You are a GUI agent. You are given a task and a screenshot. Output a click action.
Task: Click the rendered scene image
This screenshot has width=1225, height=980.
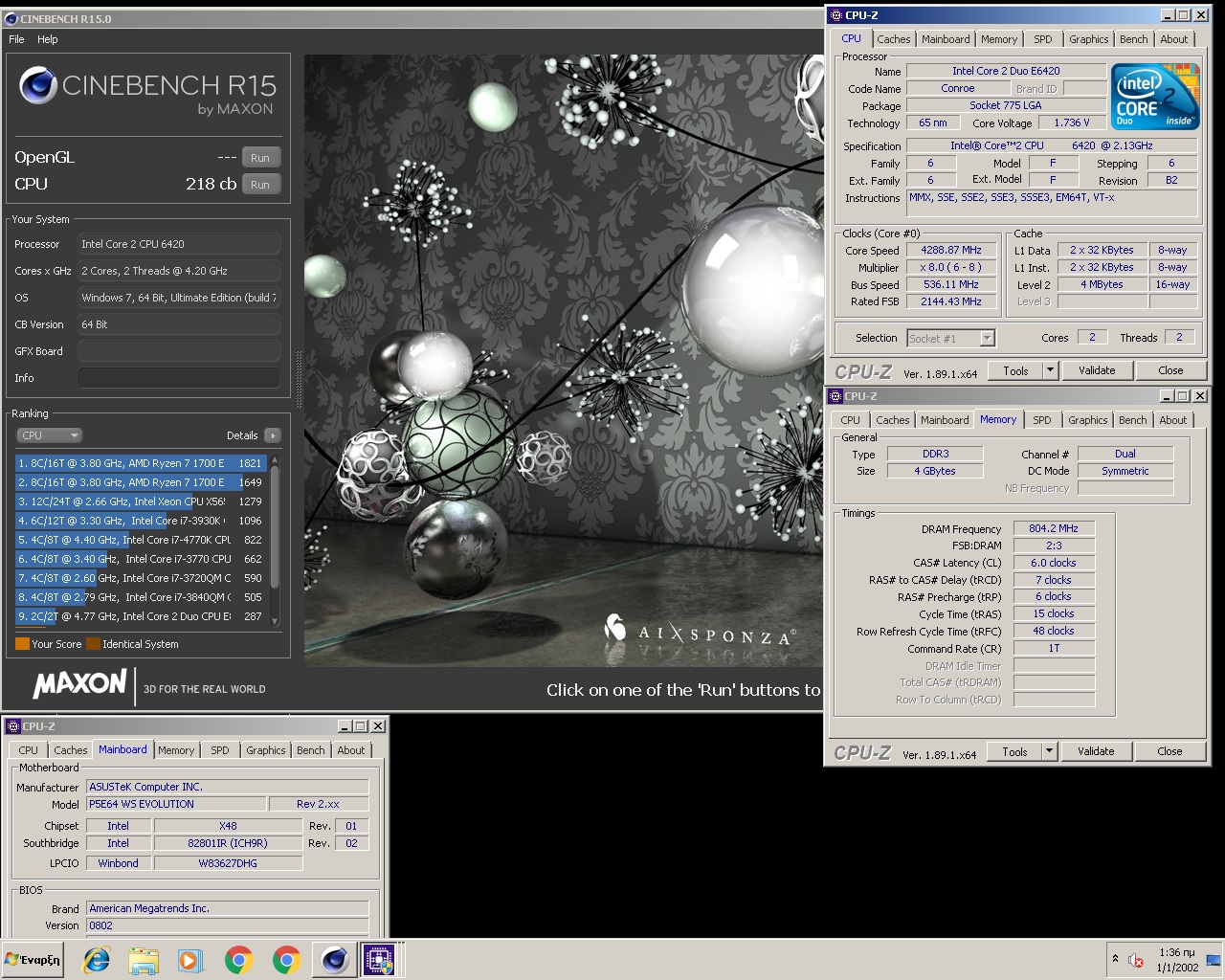click(564, 361)
